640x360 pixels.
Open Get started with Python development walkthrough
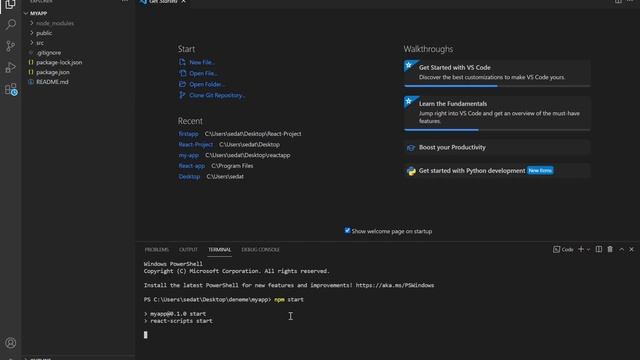(x=497, y=171)
